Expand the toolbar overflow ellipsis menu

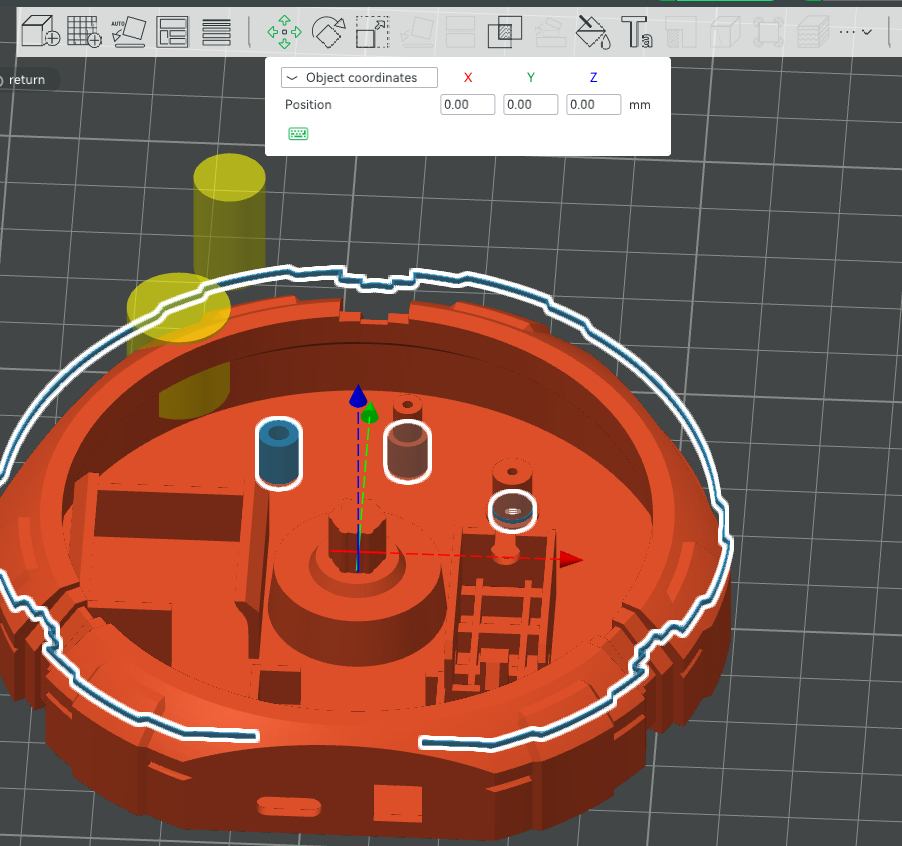(x=855, y=31)
